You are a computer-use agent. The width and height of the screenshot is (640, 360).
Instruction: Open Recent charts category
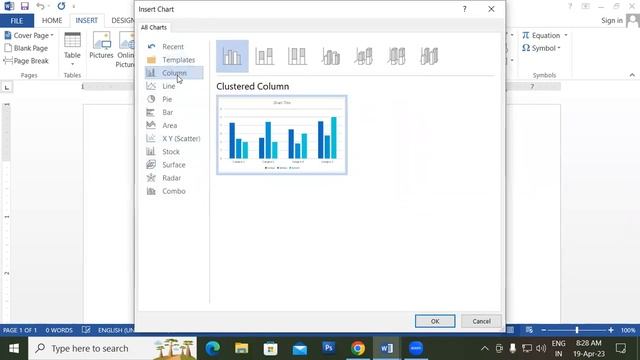coord(174,47)
